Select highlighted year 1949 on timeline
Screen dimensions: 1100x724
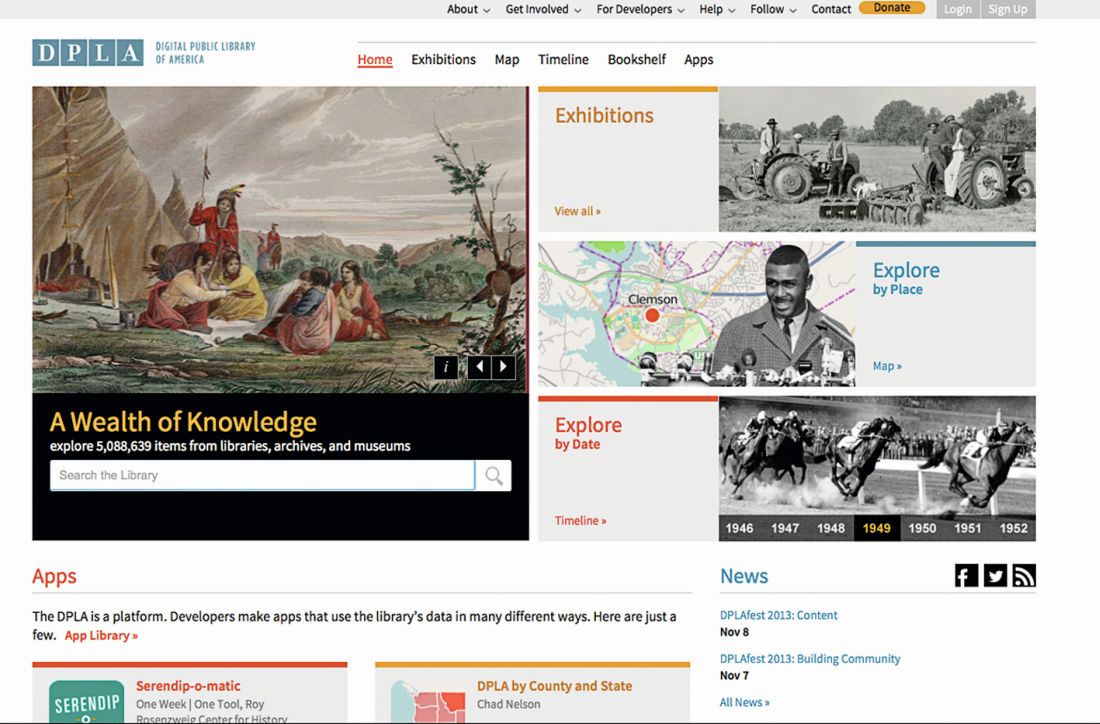click(x=877, y=528)
